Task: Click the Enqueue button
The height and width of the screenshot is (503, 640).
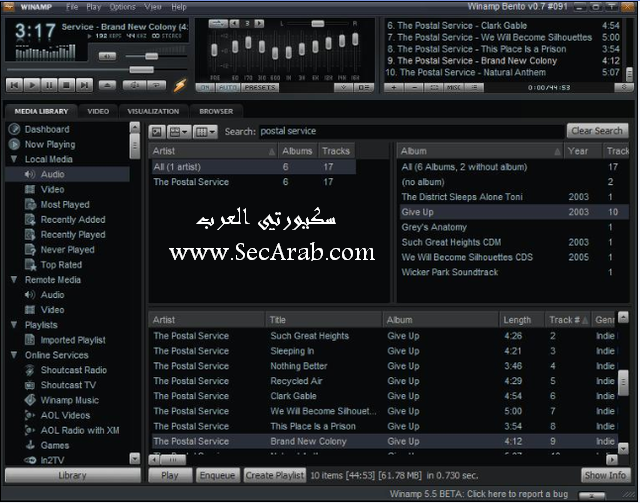Action: (217, 476)
